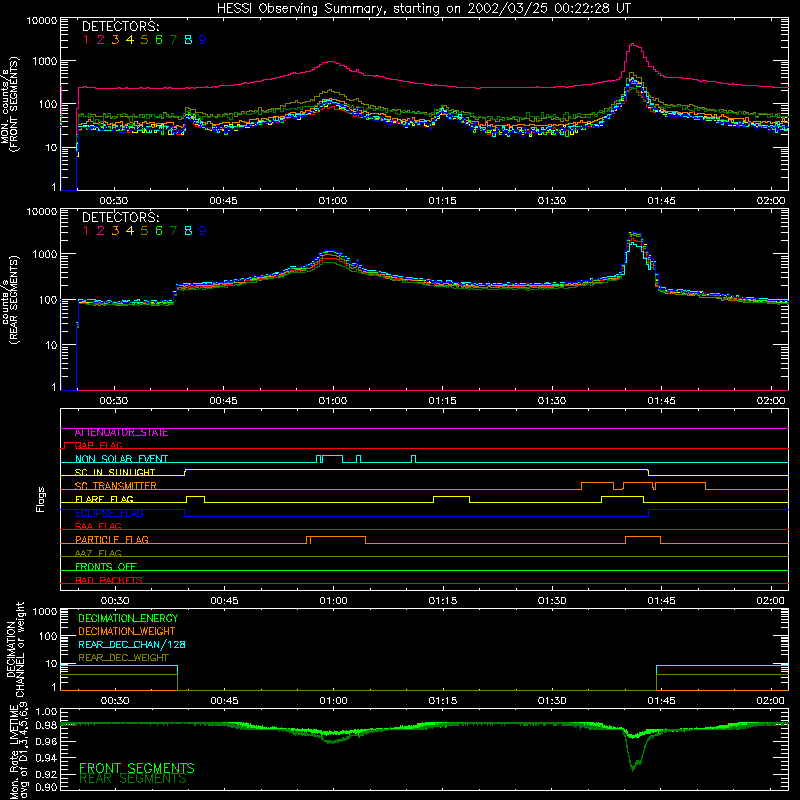Click 10000 tick on front segments y-axis
800x800 pixels.
point(42,20)
